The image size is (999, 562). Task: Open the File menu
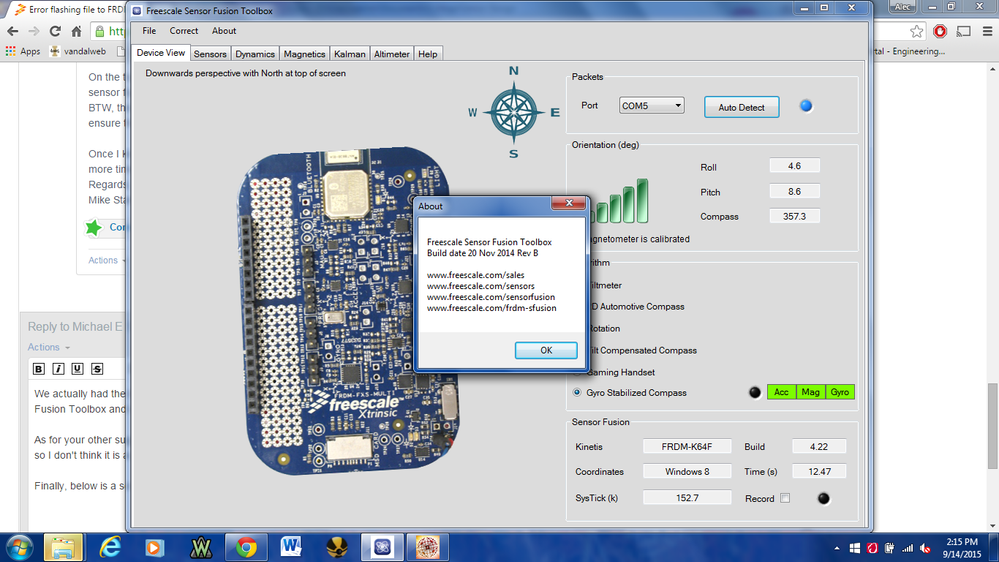click(x=149, y=31)
